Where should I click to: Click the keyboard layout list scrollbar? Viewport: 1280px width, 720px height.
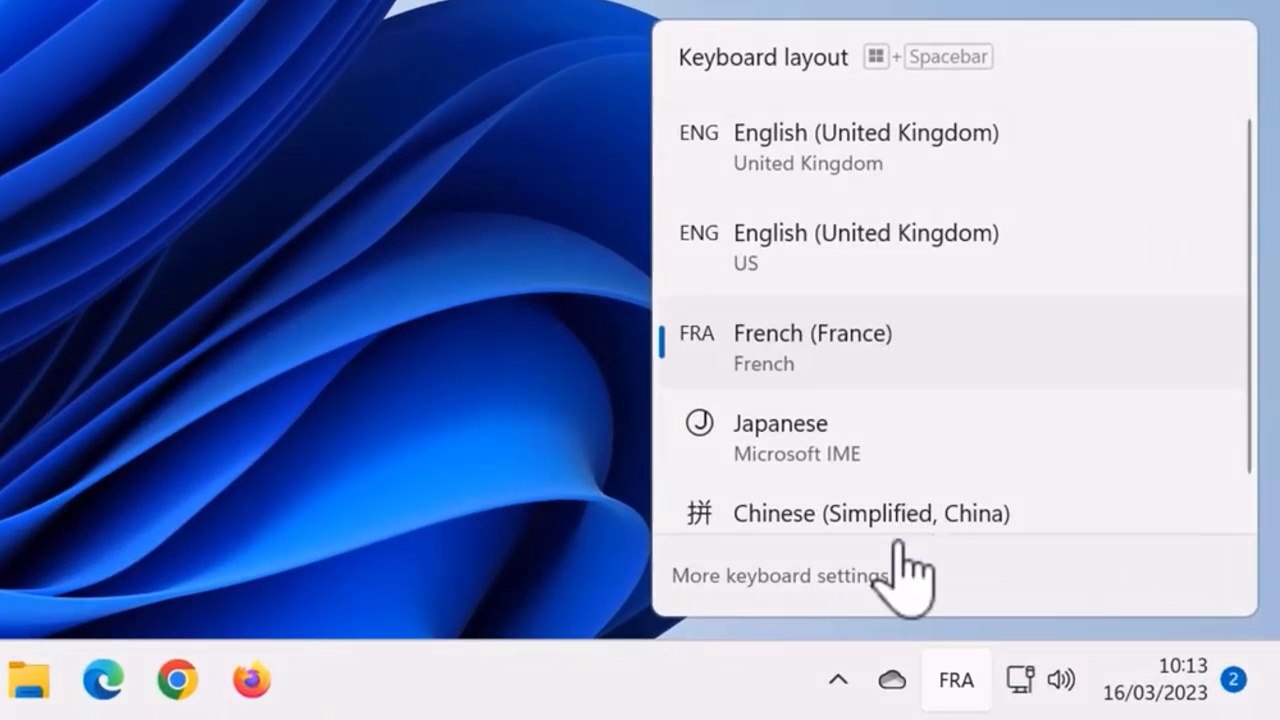pyautogui.click(x=1250, y=297)
